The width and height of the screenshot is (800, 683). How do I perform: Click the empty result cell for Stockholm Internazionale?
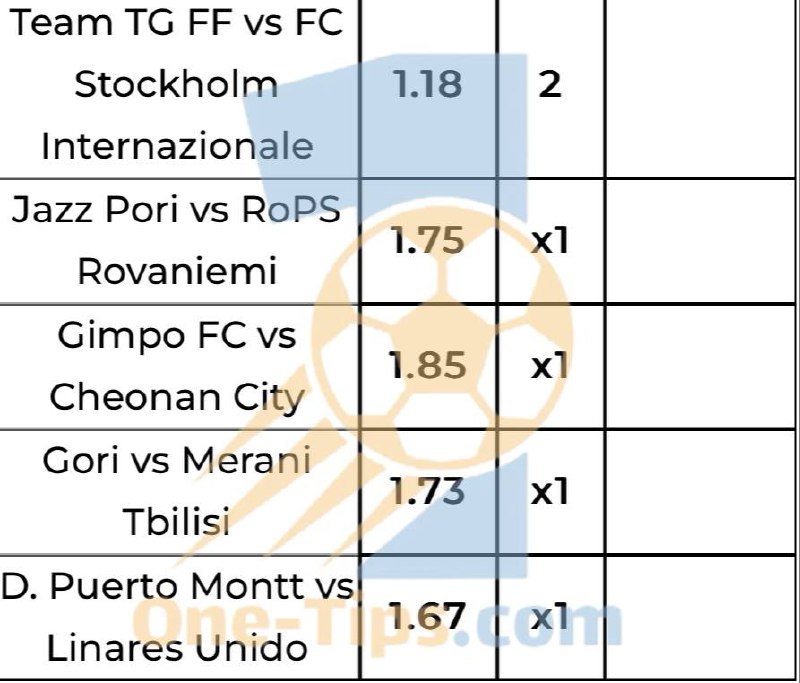pyautogui.click(x=700, y=88)
